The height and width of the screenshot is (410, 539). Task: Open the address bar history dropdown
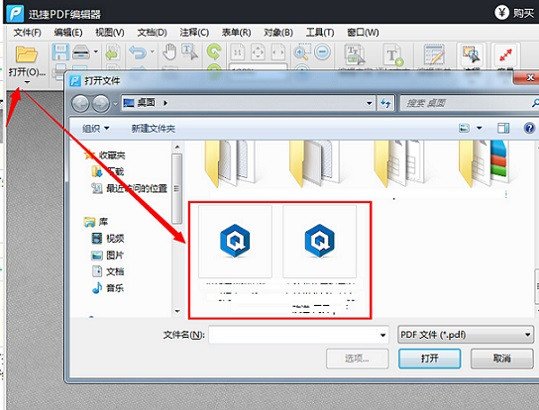[369, 103]
